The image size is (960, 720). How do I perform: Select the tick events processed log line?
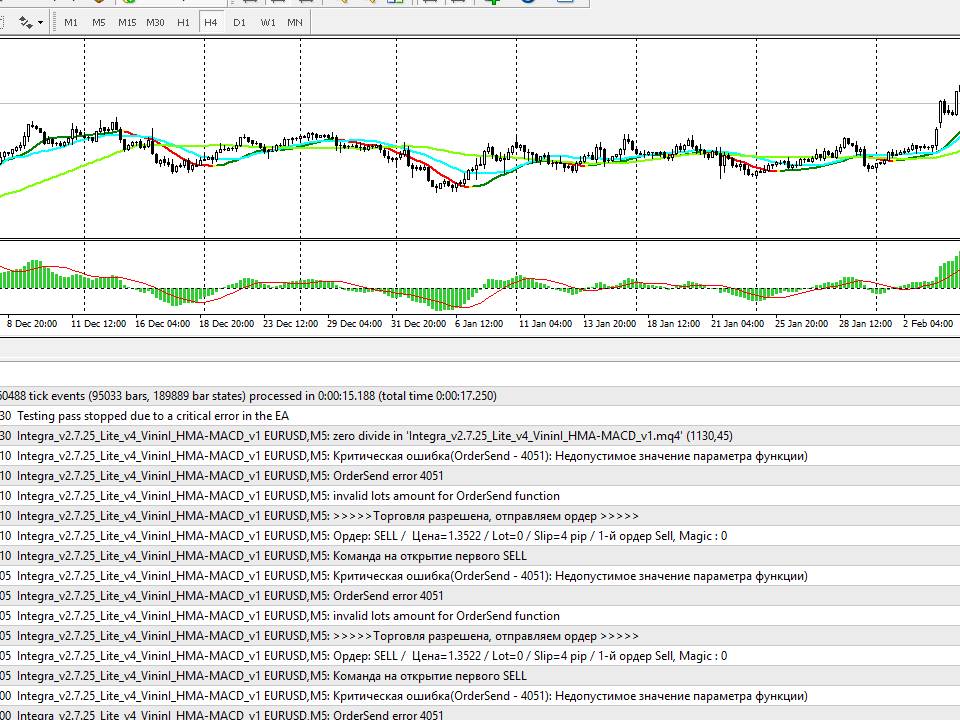(480, 396)
